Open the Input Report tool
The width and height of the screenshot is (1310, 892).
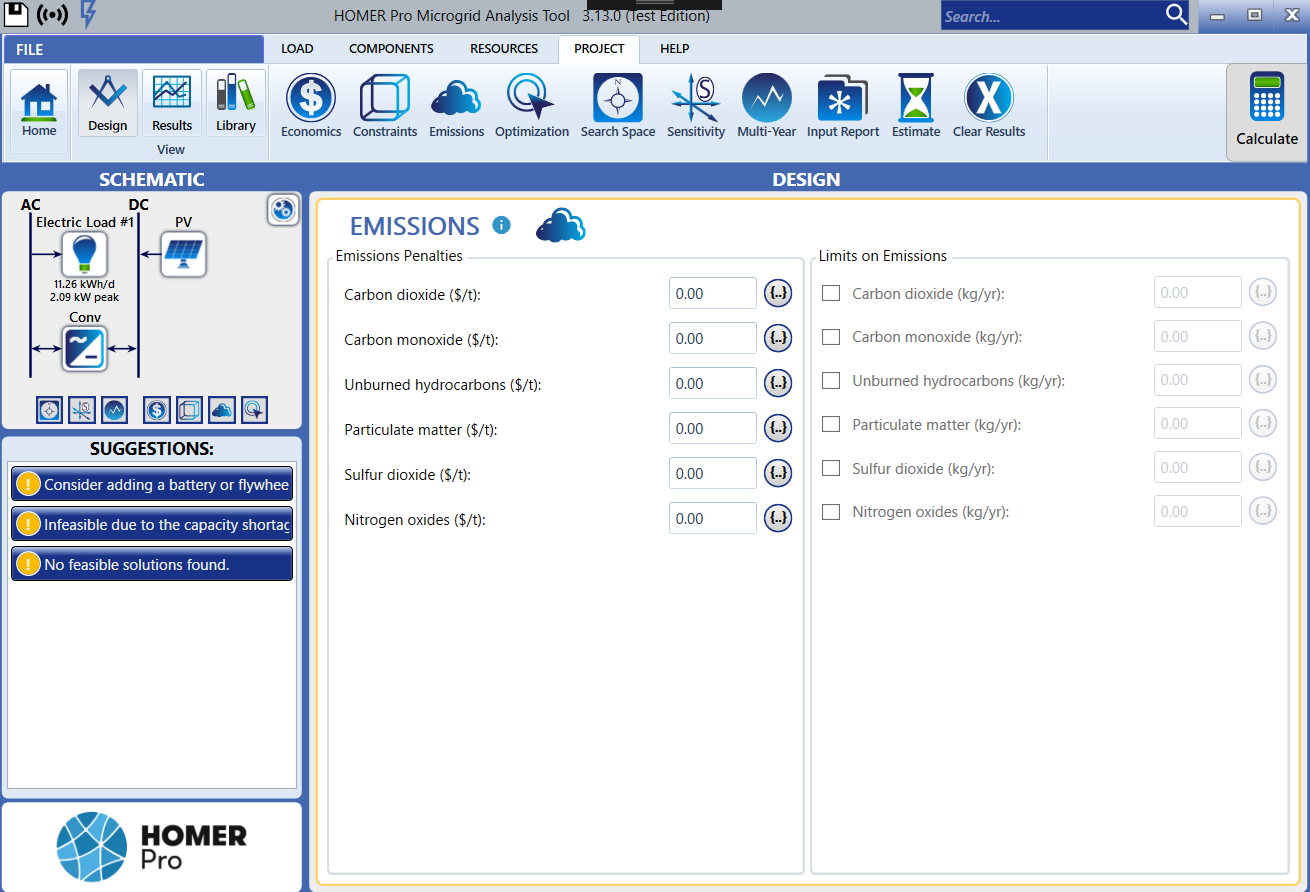click(842, 105)
